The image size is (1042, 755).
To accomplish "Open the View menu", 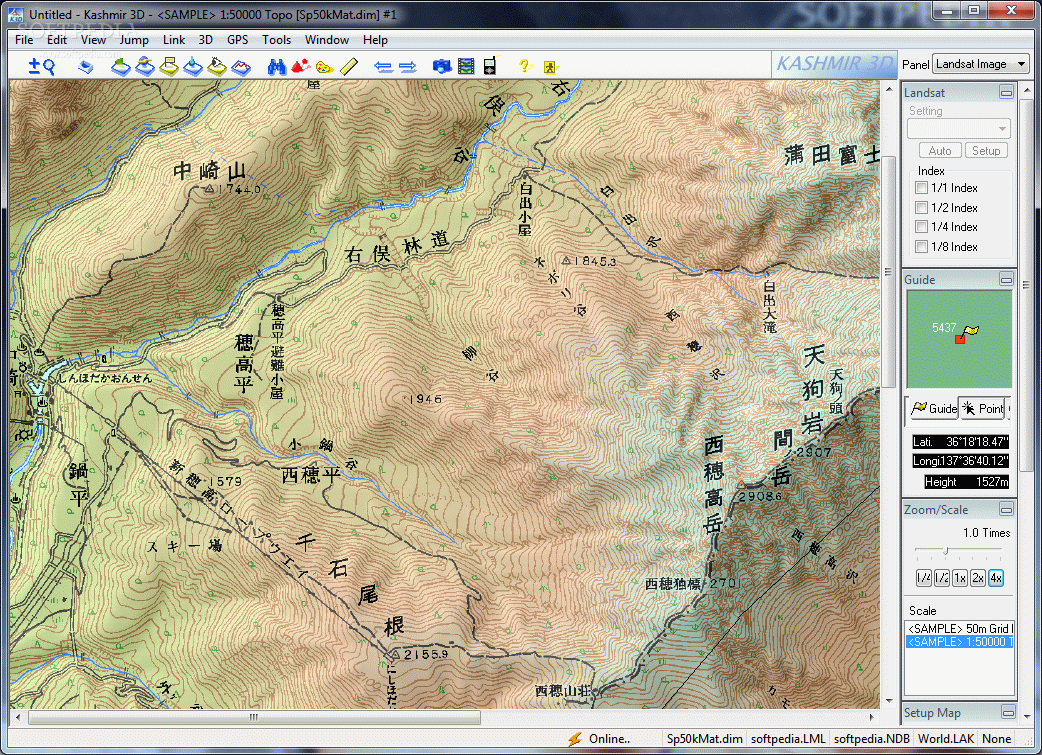I will click(93, 40).
